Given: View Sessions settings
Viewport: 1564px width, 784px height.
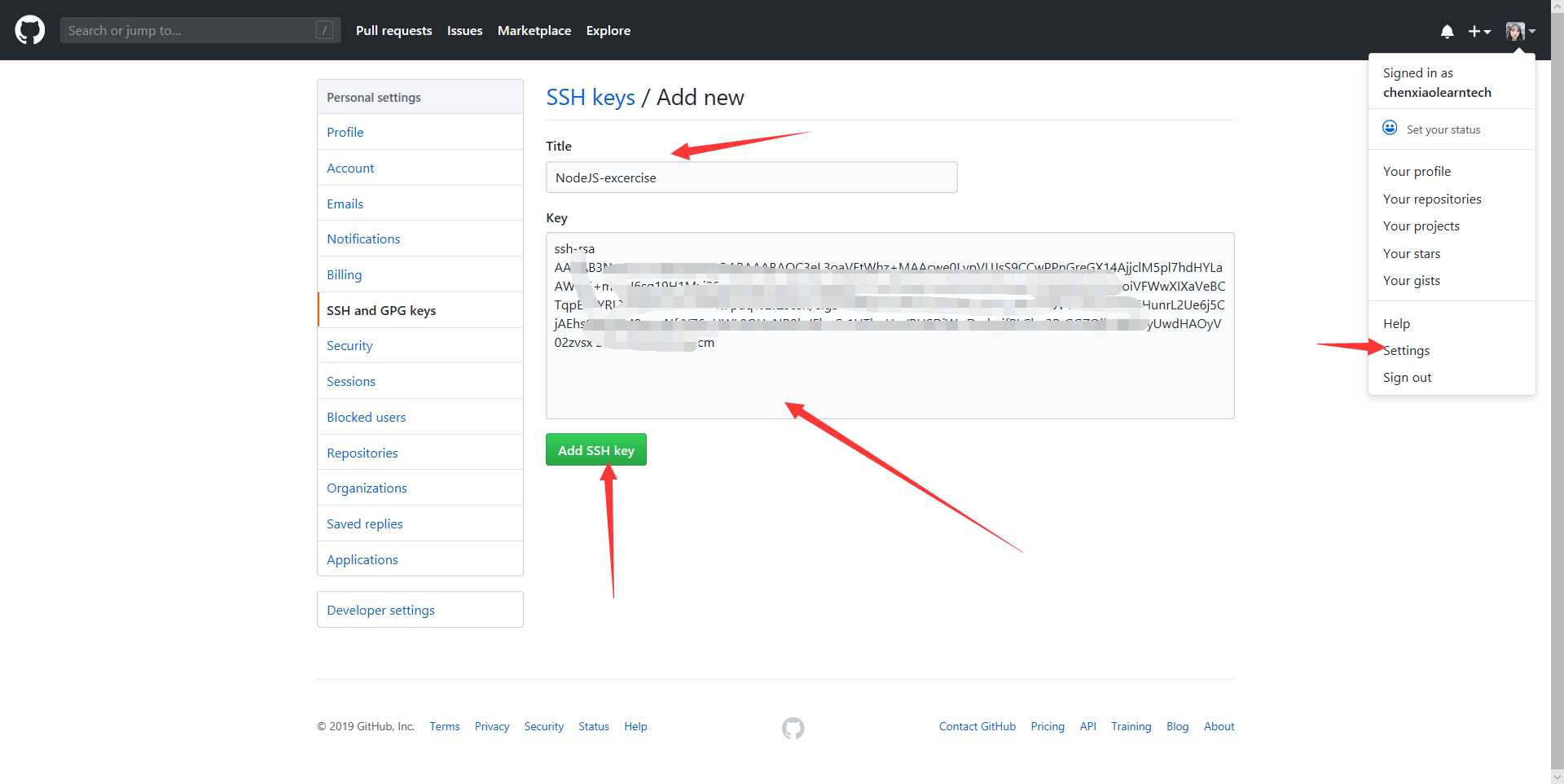Looking at the screenshot, I should (x=420, y=381).
